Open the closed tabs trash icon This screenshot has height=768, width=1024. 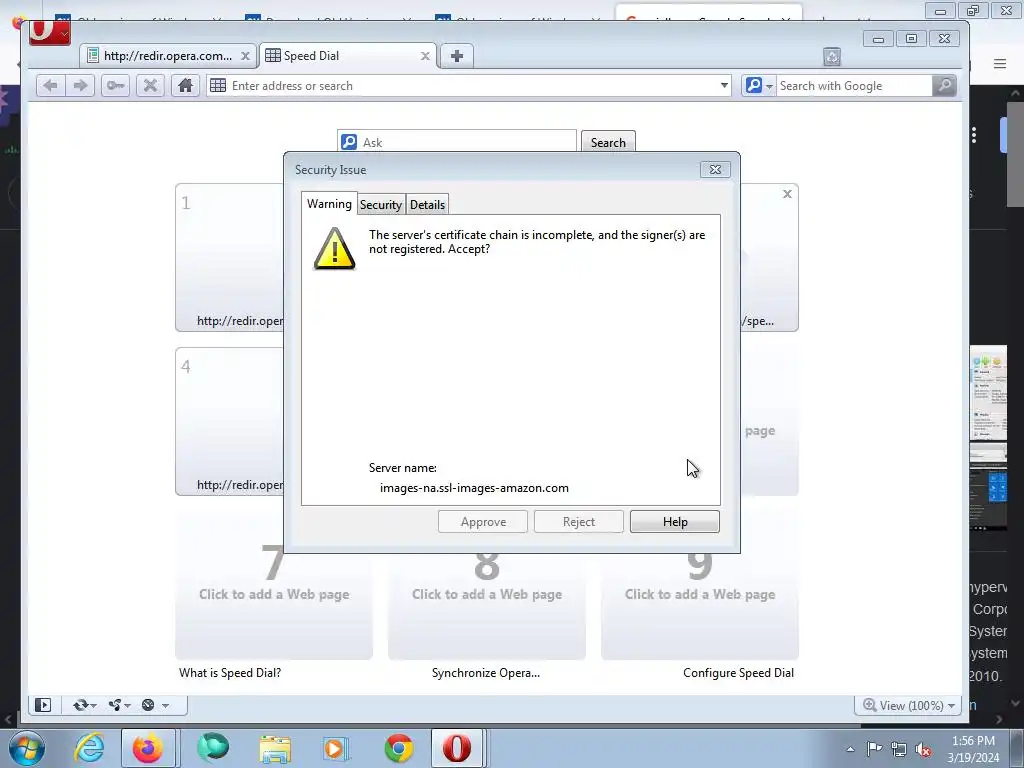[x=831, y=57]
